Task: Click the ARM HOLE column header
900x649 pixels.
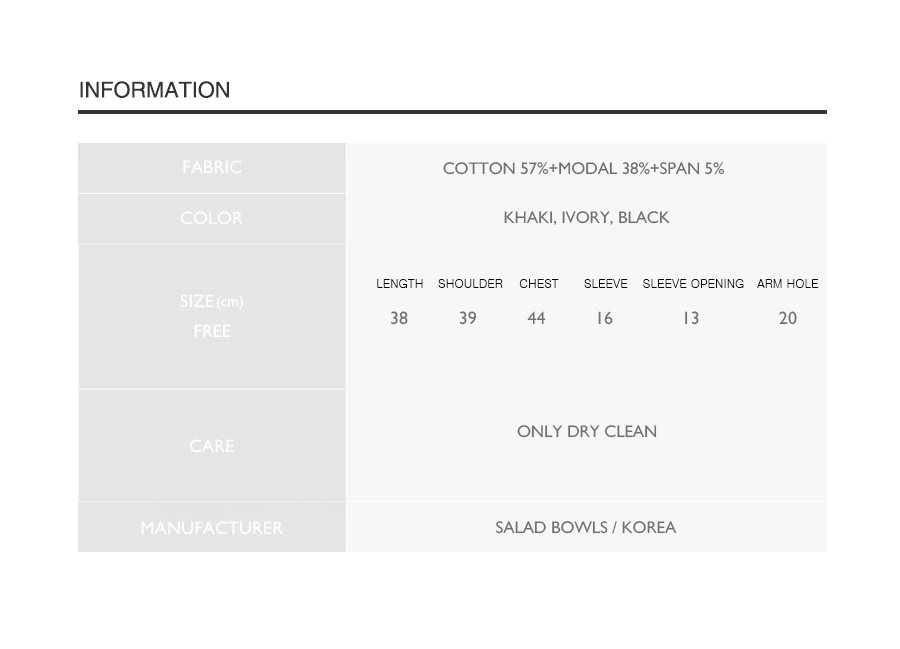Action: [x=788, y=283]
